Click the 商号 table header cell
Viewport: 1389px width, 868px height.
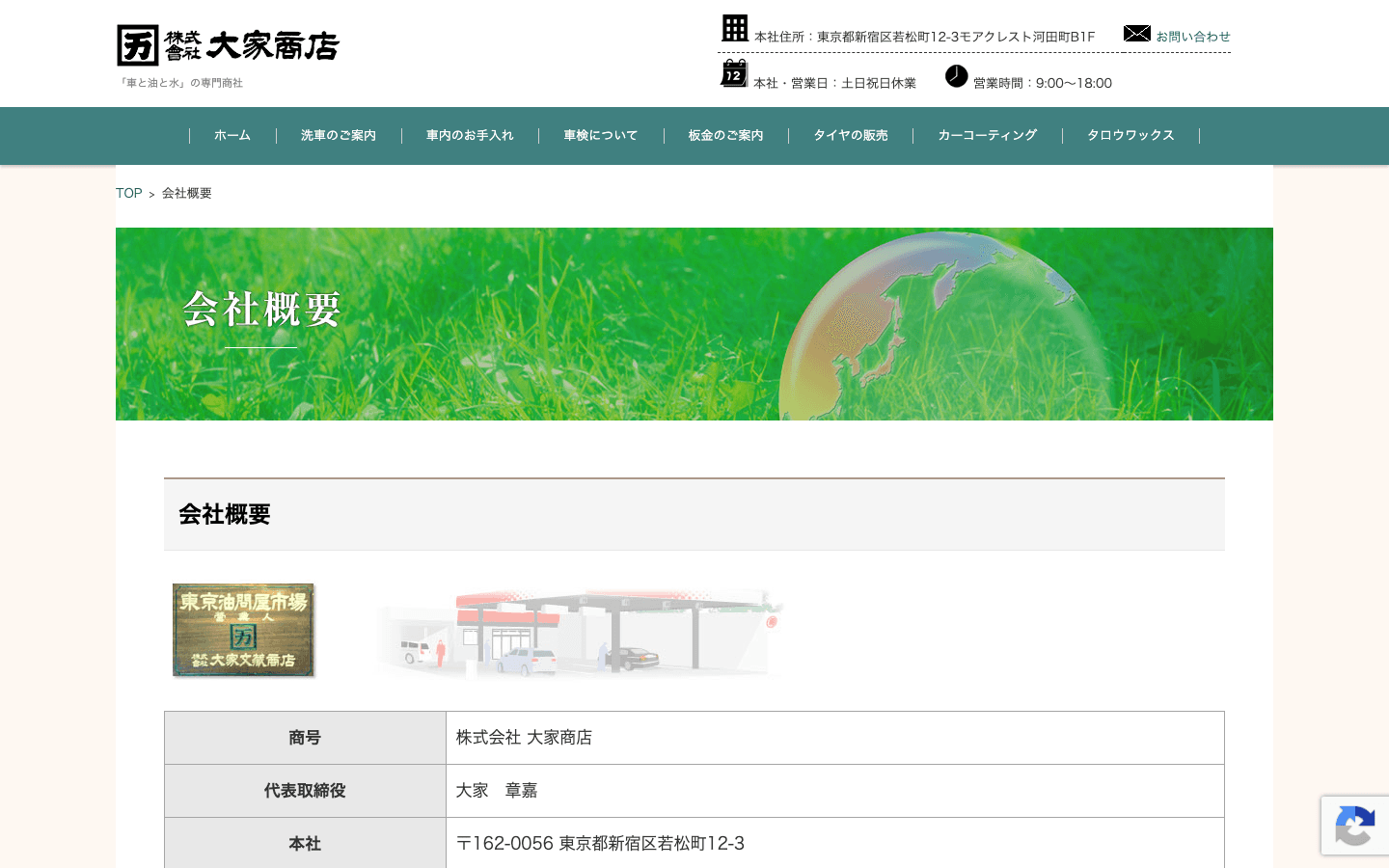pos(305,738)
